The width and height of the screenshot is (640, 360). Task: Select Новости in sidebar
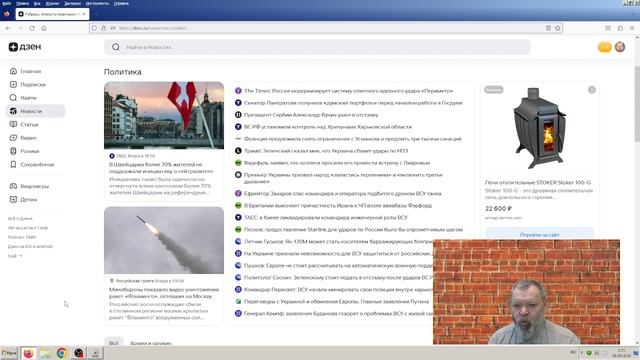click(35, 111)
